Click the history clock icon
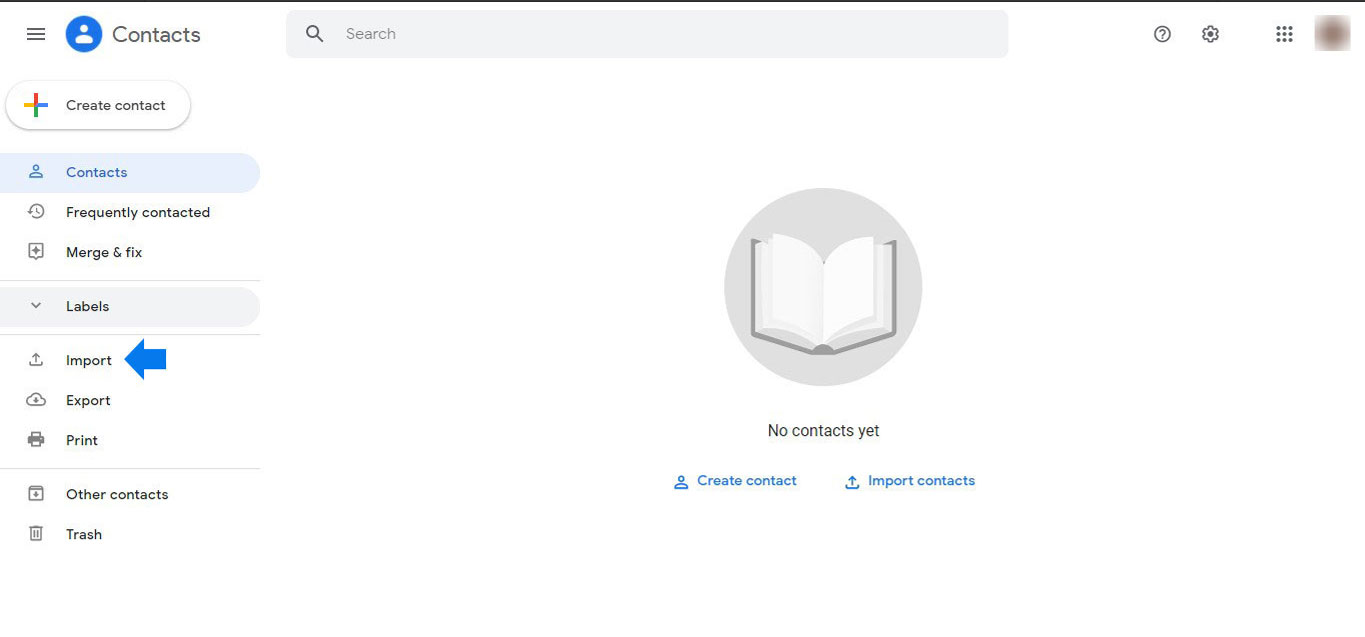1365x637 pixels. coord(36,212)
